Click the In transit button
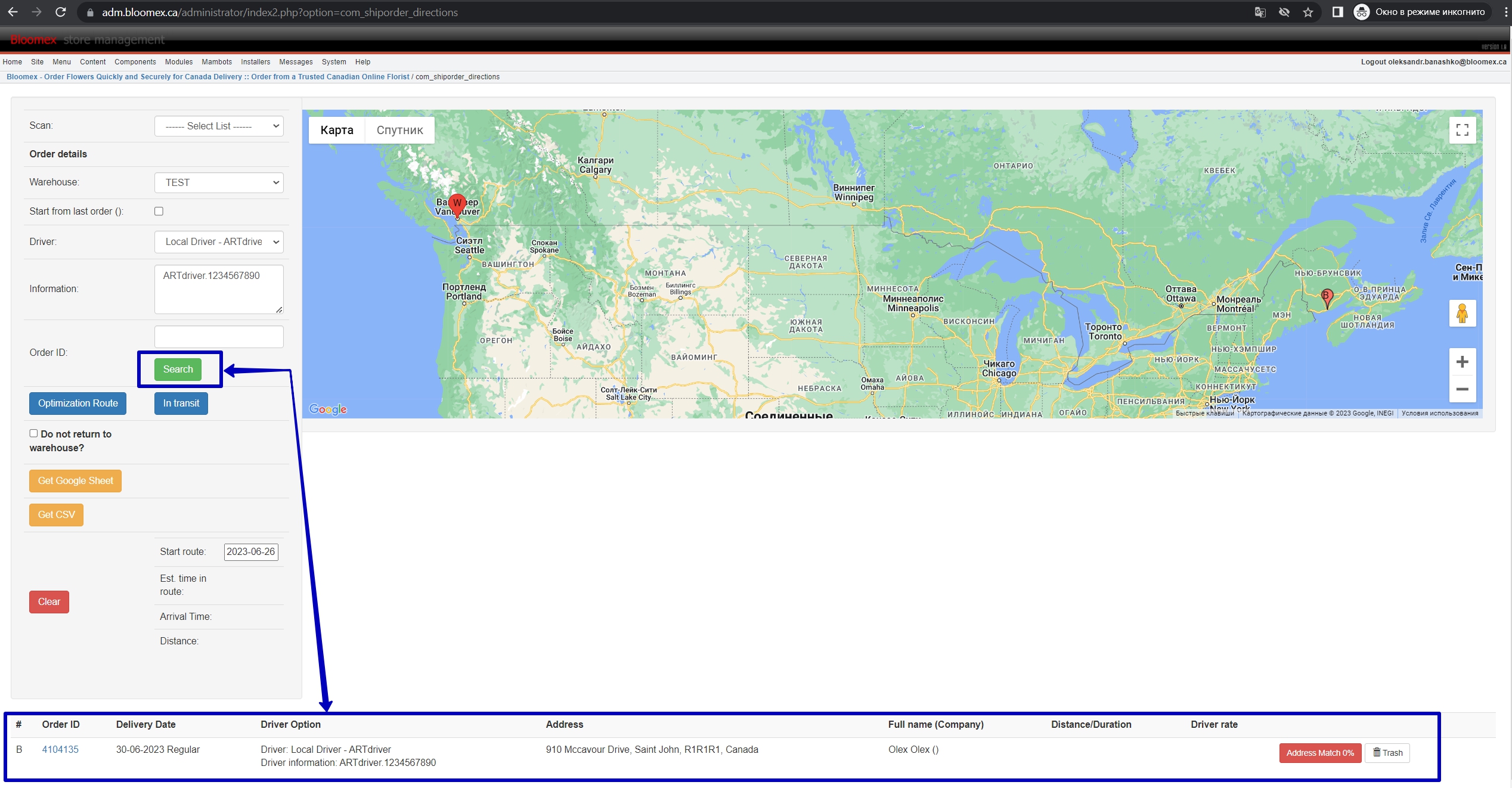Image resolution: width=1512 pixels, height=788 pixels. [181, 403]
